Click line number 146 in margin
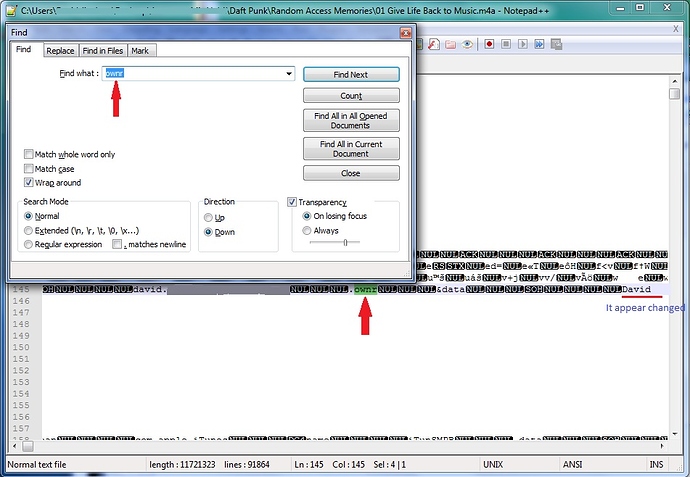Viewport: 690px width, 477px height. coord(21,301)
